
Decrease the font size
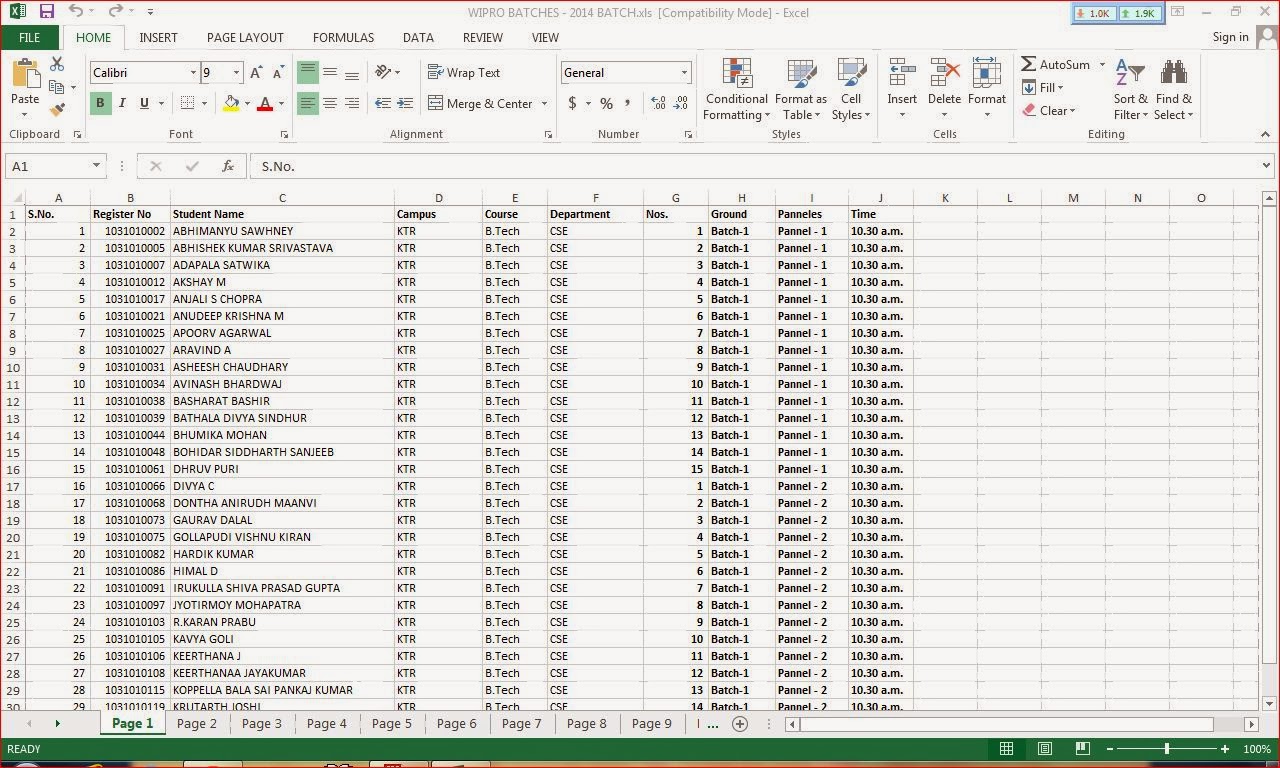(x=278, y=73)
